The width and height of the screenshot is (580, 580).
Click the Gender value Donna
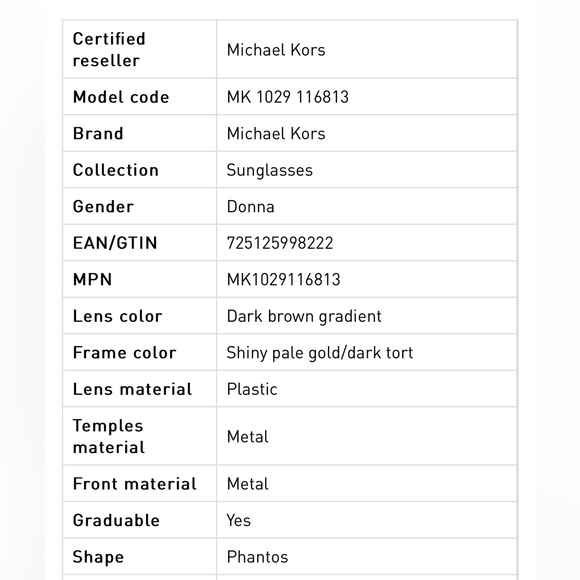pos(250,206)
